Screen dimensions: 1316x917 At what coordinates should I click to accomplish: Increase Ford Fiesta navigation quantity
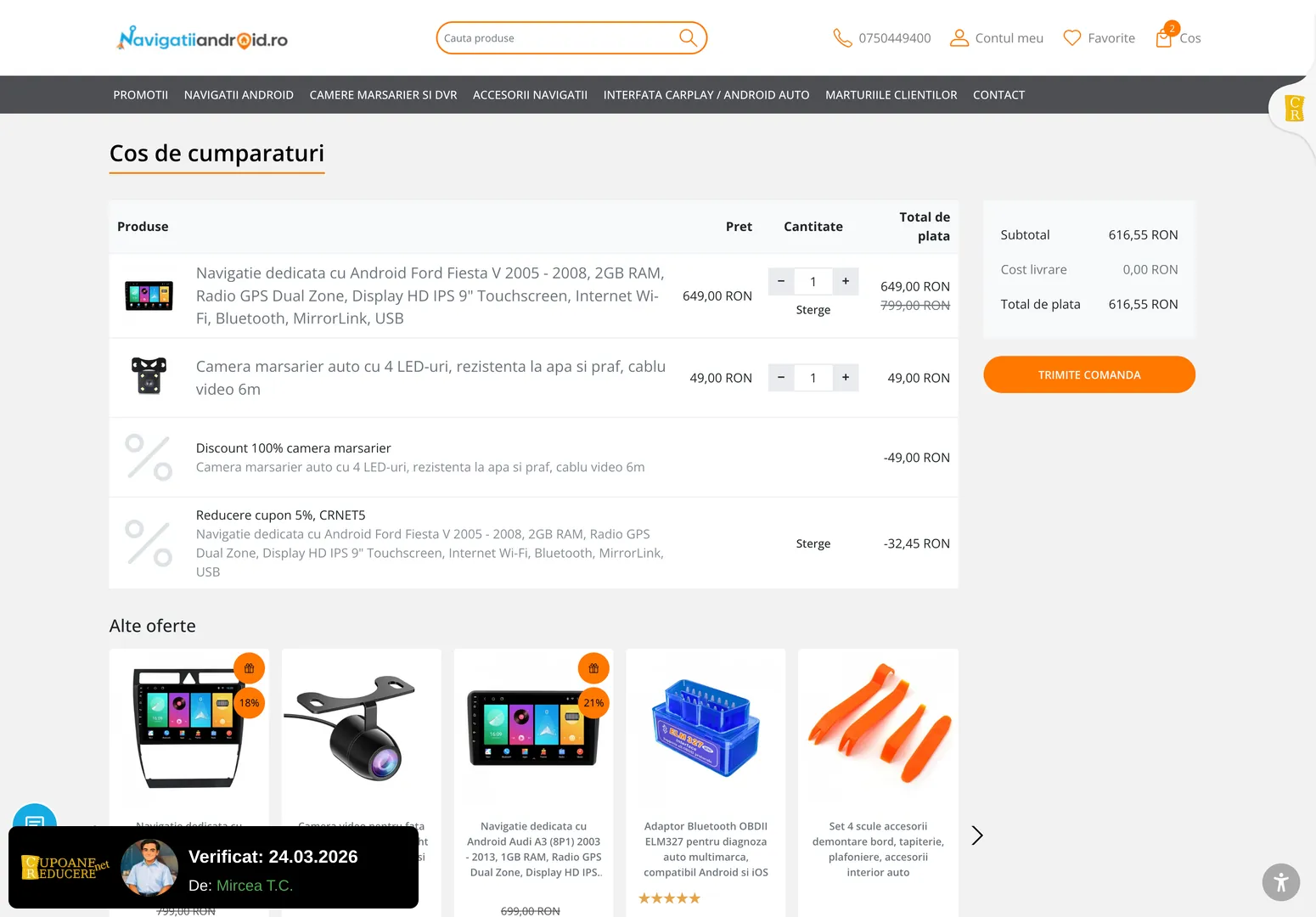pyautogui.click(x=846, y=281)
